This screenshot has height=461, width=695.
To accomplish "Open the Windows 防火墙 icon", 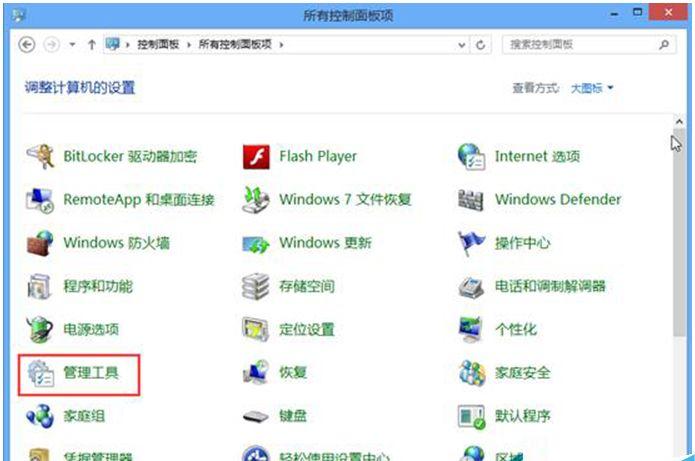I will pyautogui.click(x=40, y=243).
